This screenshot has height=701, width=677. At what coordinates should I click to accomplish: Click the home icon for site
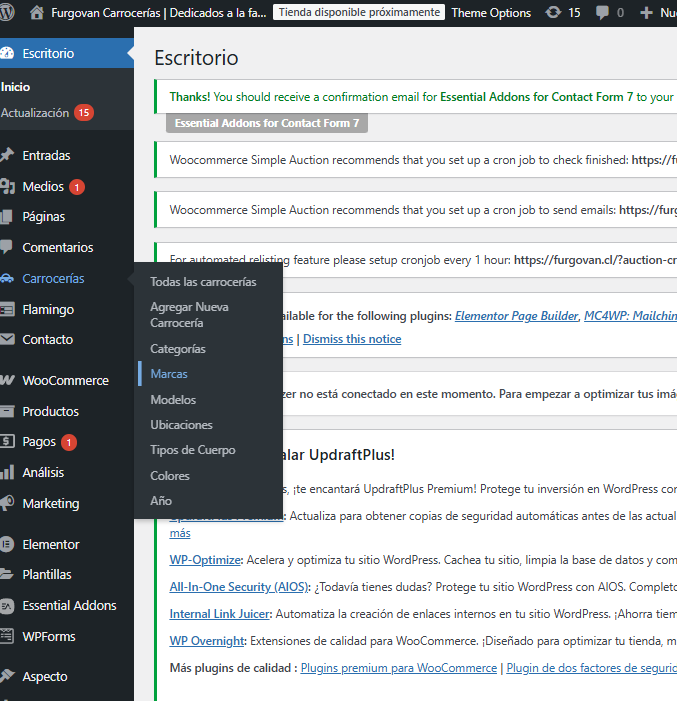coord(37,13)
